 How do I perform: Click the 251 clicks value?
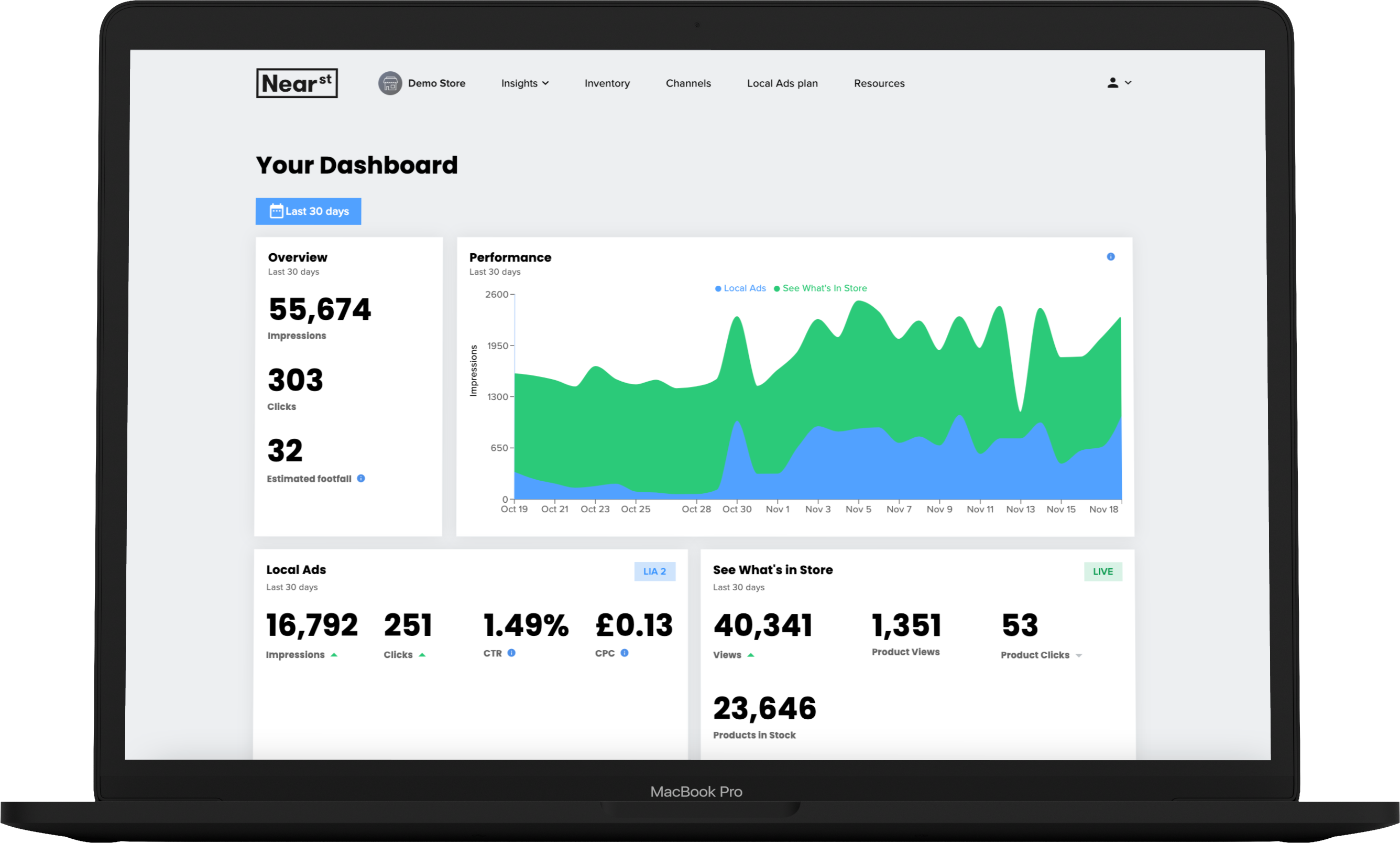coord(408,625)
